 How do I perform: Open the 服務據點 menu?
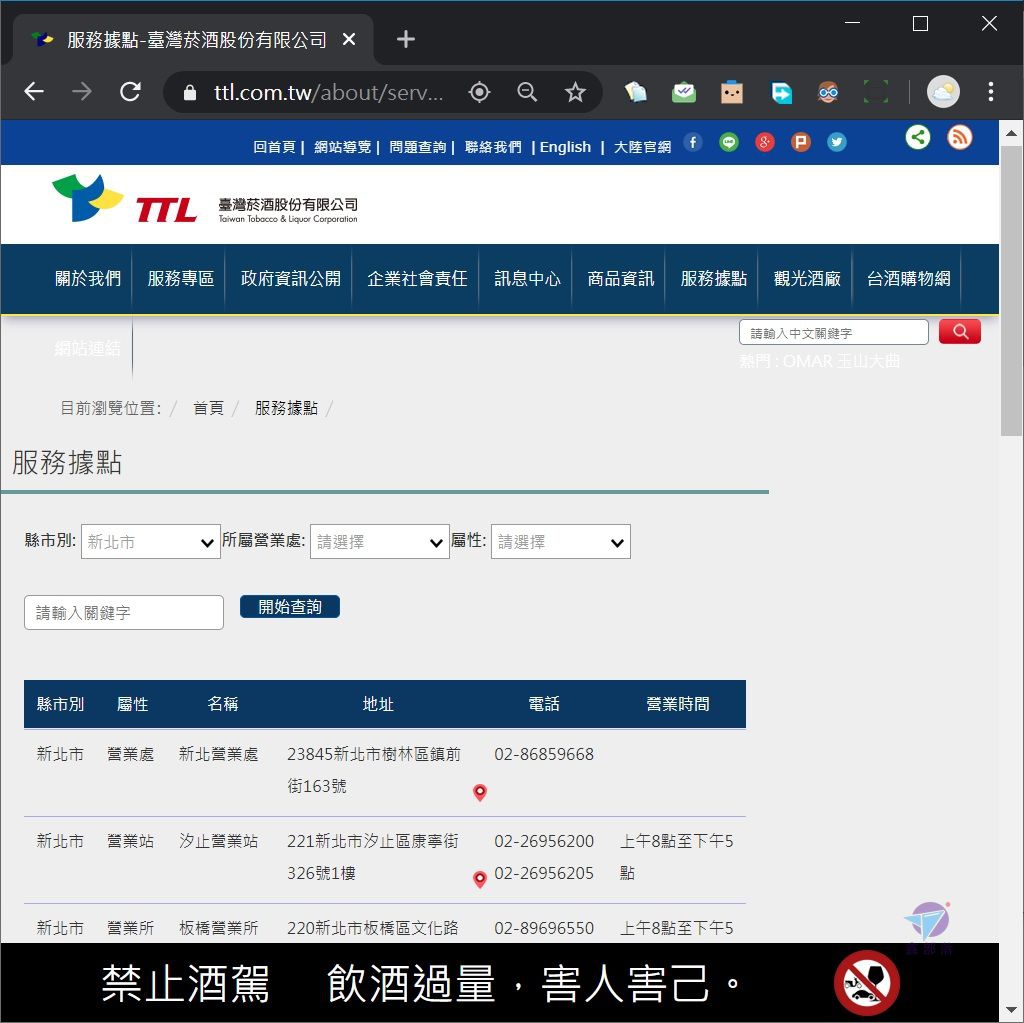click(x=713, y=279)
